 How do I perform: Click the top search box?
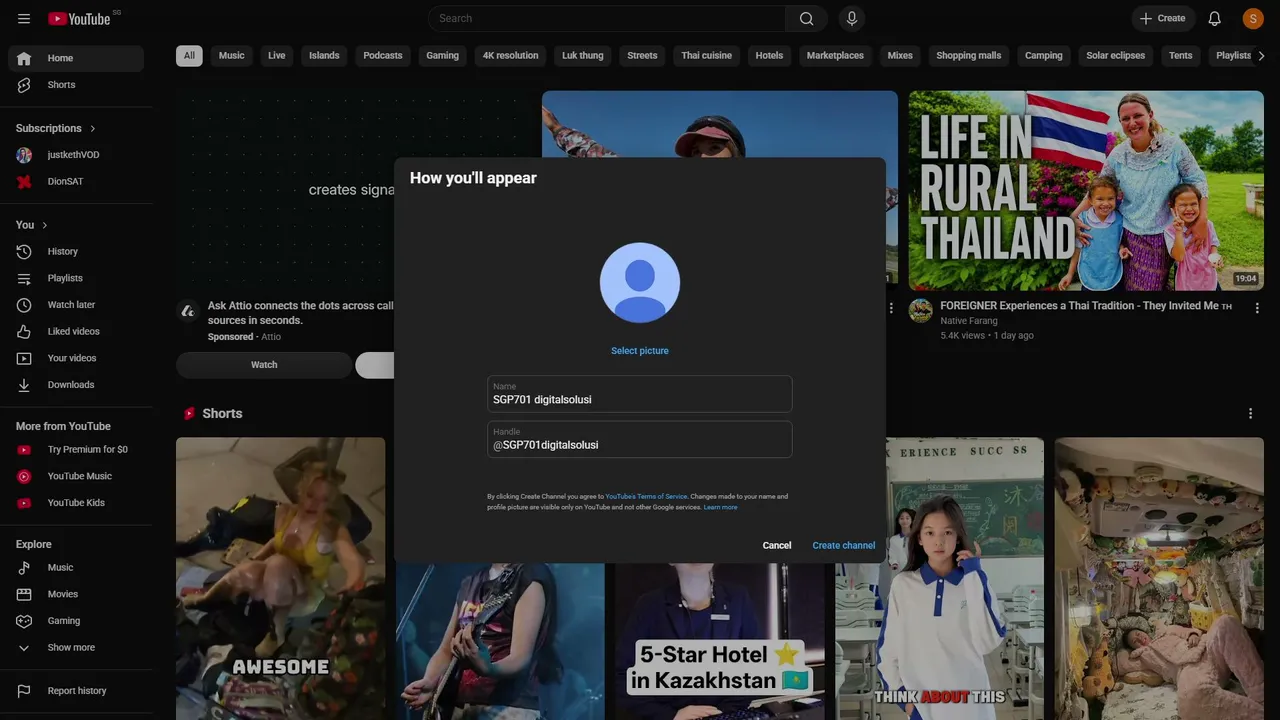[x=607, y=18]
